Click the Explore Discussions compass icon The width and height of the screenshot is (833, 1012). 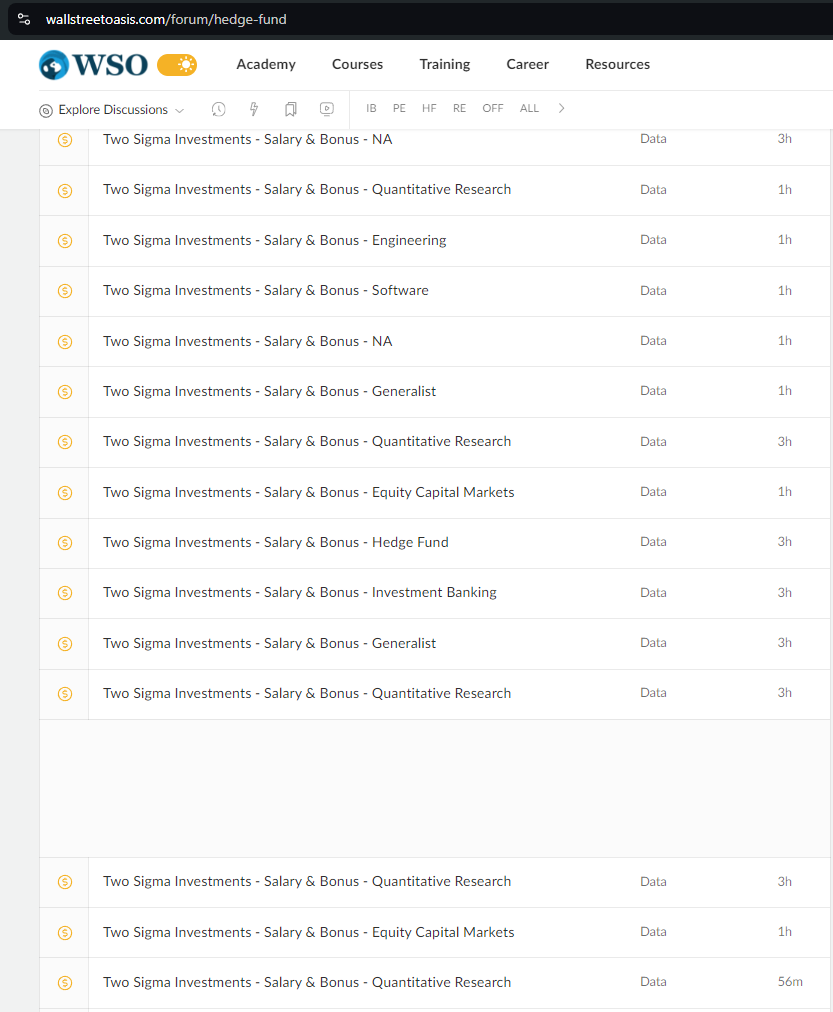(46, 110)
